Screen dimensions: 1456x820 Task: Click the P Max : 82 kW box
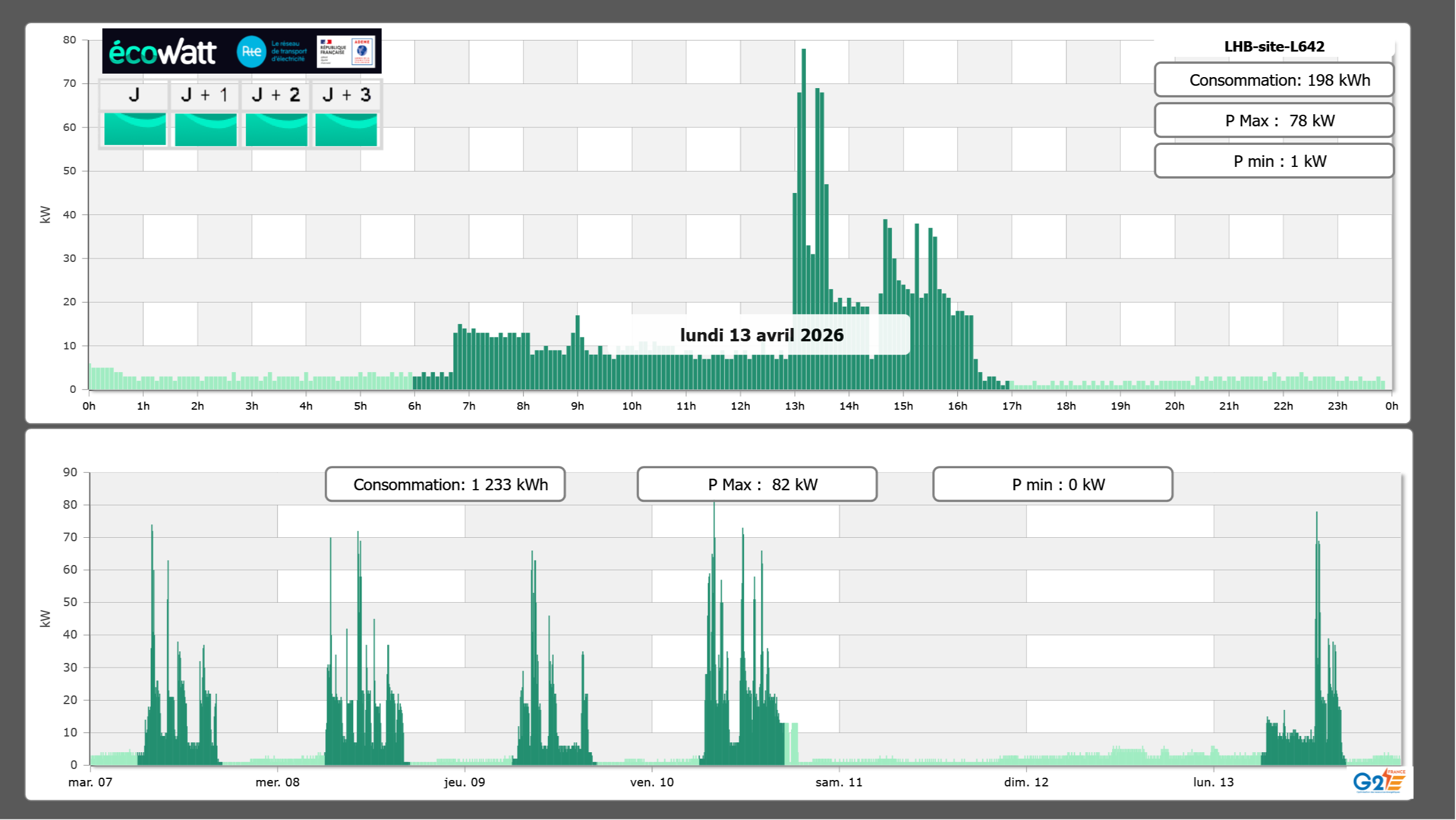[x=757, y=484]
